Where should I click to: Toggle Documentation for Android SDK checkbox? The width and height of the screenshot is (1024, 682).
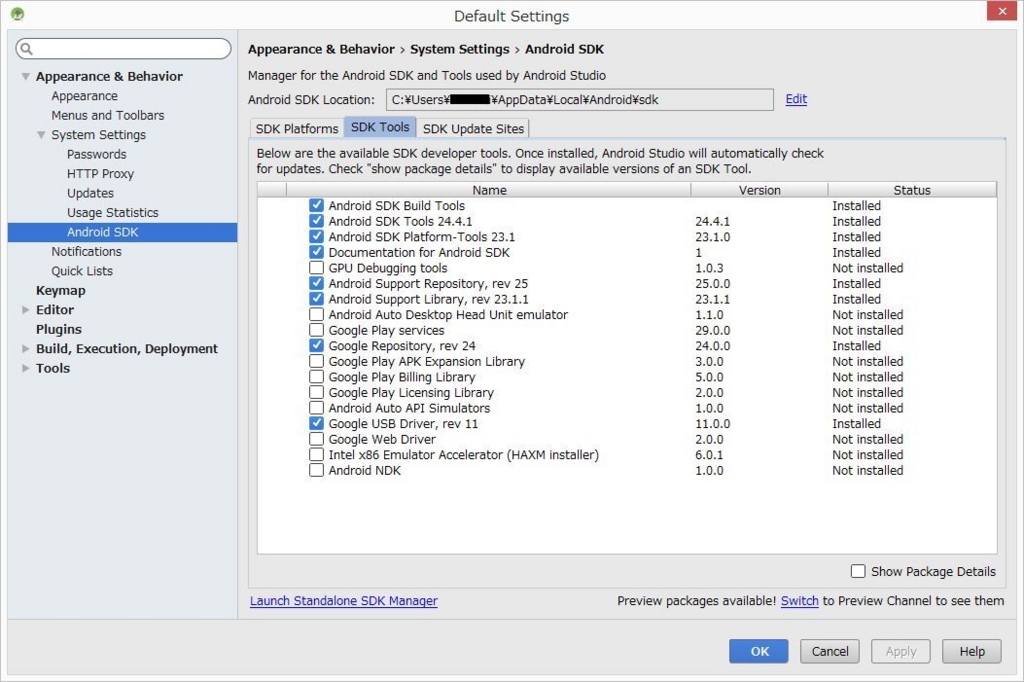(316, 252)
